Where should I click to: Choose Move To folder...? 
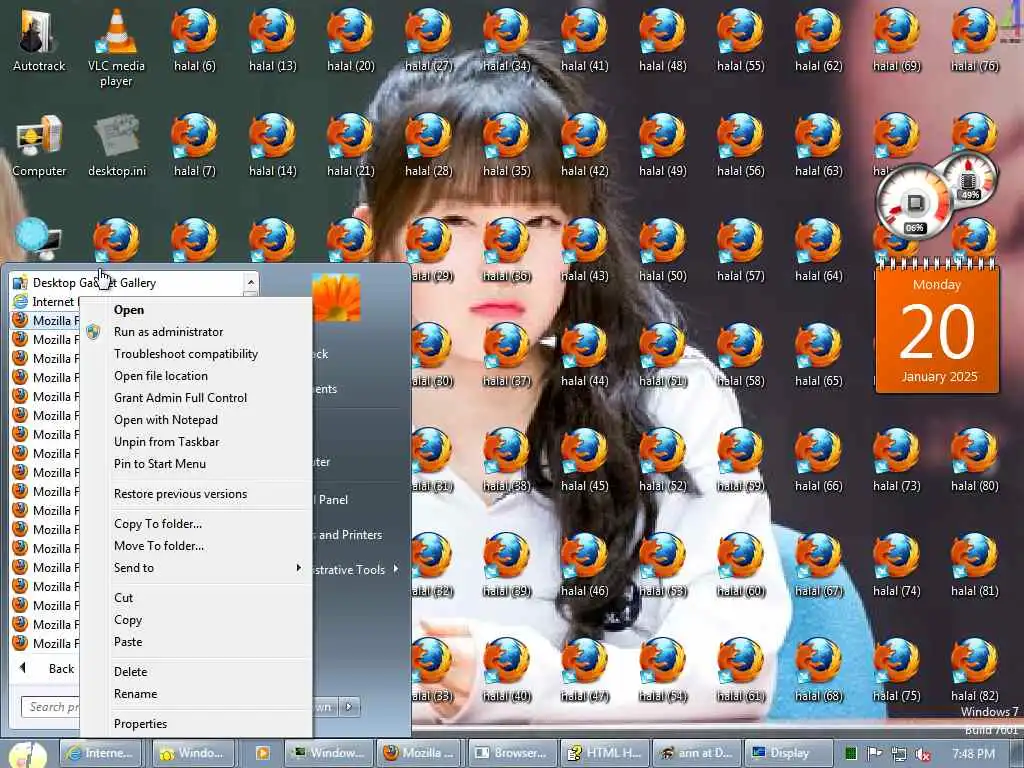click(x=159, y=546)
